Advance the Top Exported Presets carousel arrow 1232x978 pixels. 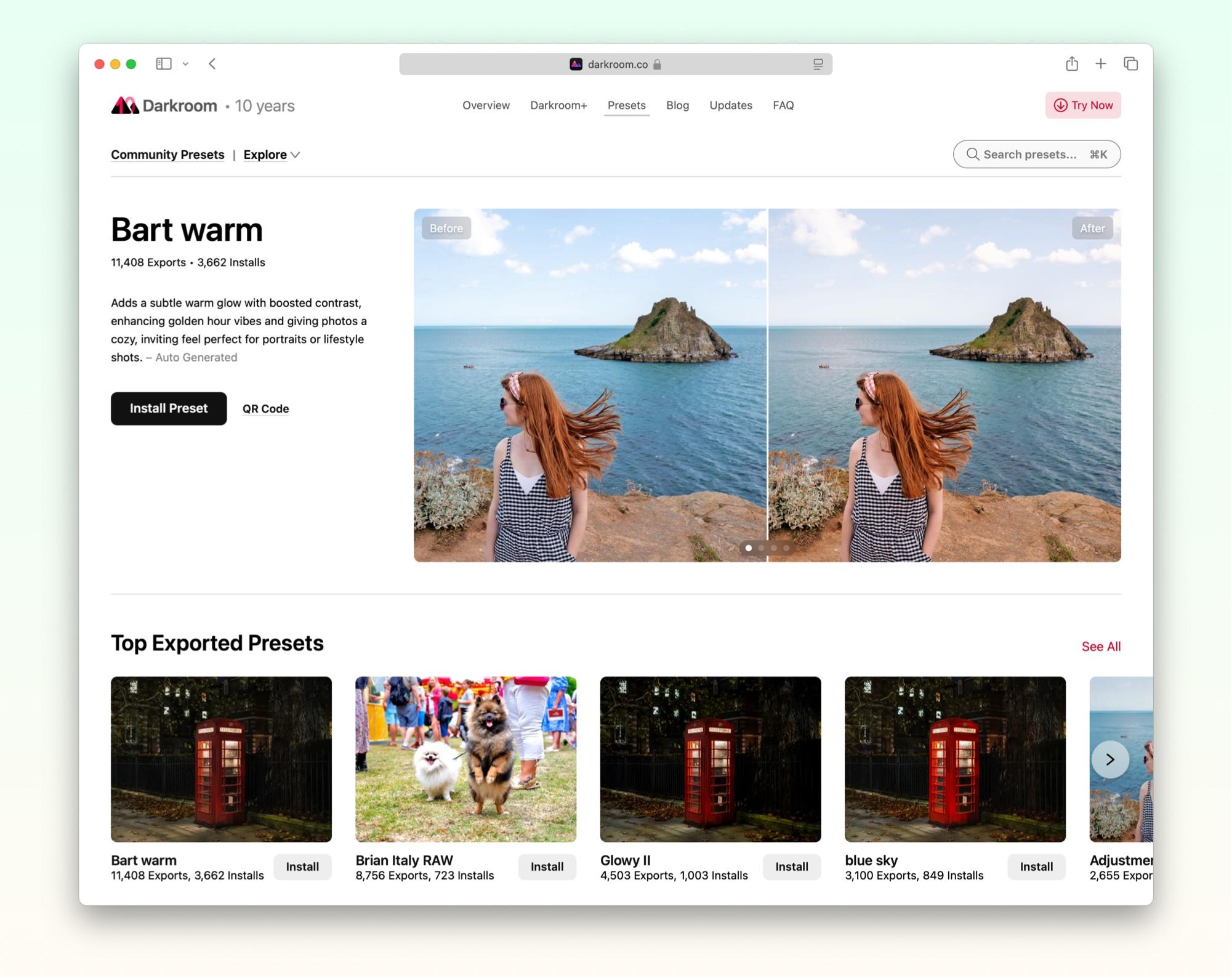point(1110,759)
